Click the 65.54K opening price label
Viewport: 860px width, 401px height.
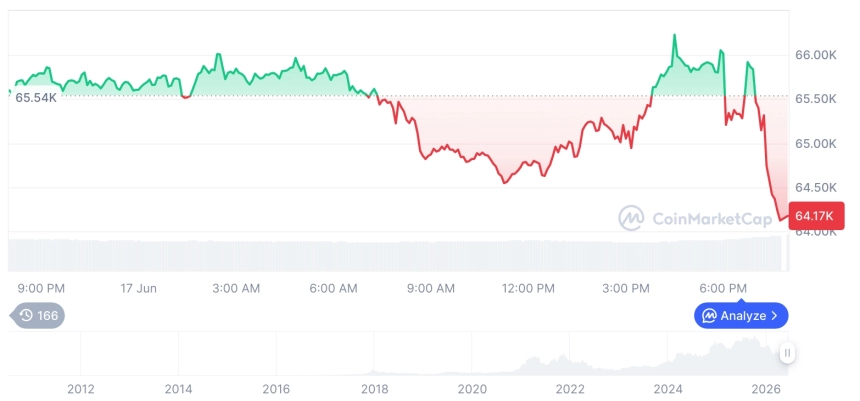[36, 98]
